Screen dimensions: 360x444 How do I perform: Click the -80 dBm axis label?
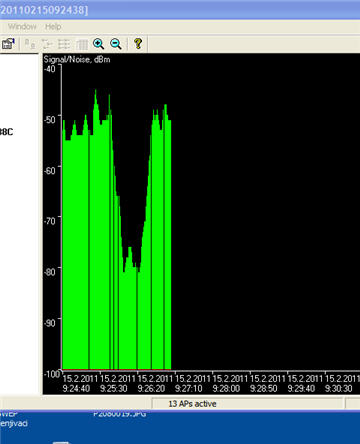point(50,272)
